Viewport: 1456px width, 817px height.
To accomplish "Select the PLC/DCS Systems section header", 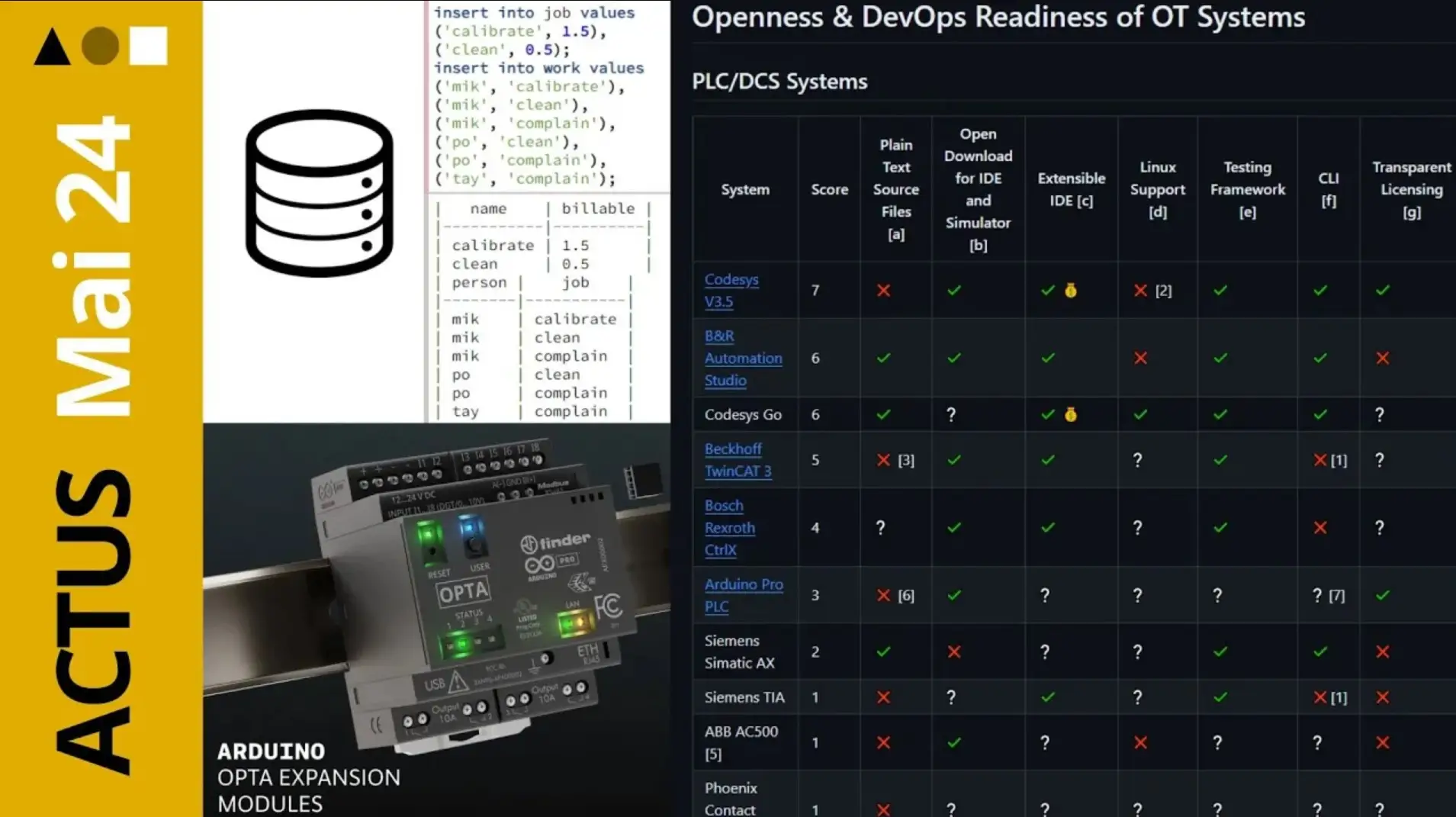I will tap(779, 82).
